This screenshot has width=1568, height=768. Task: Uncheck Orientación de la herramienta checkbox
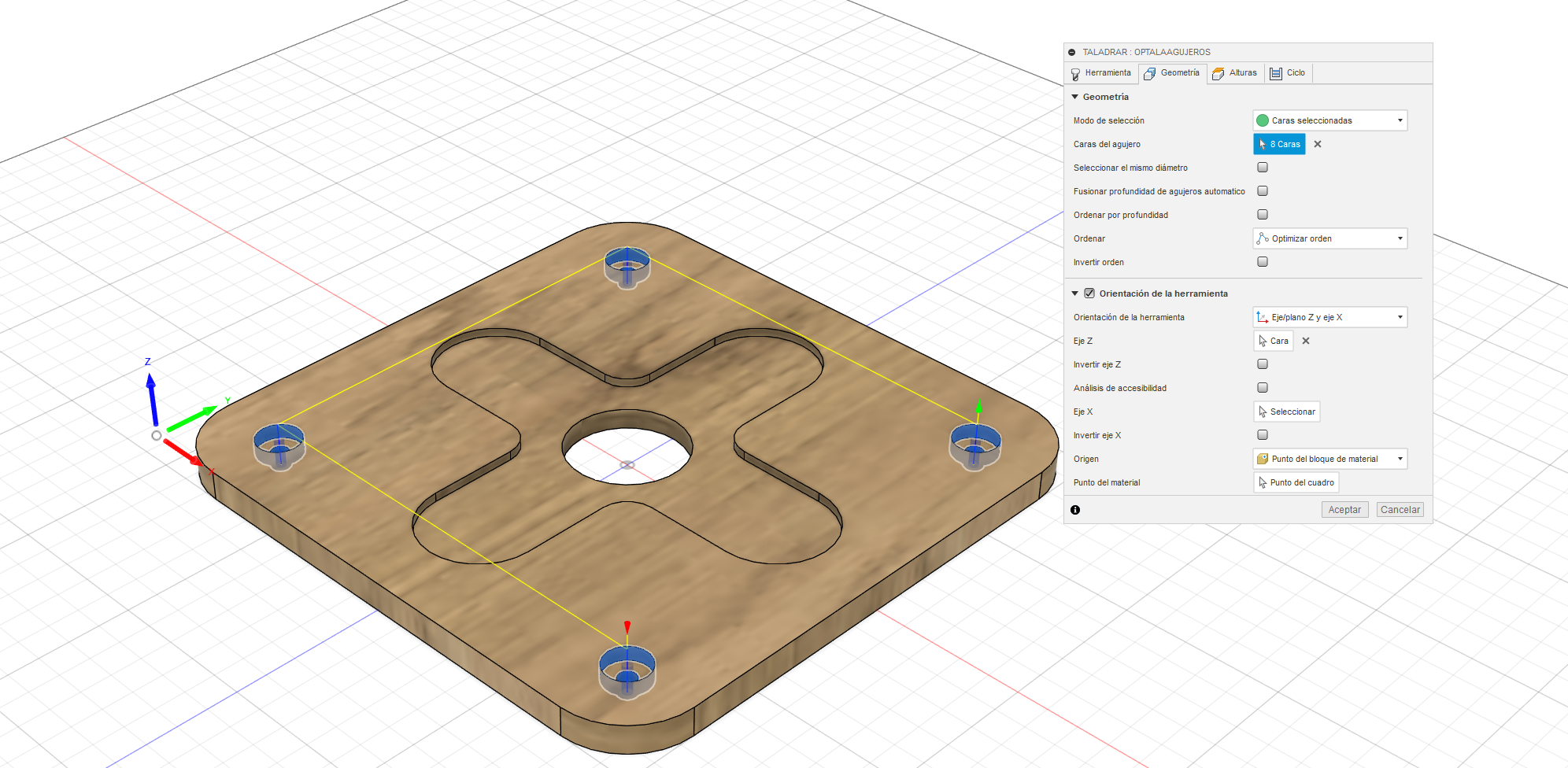(1089, 294)
